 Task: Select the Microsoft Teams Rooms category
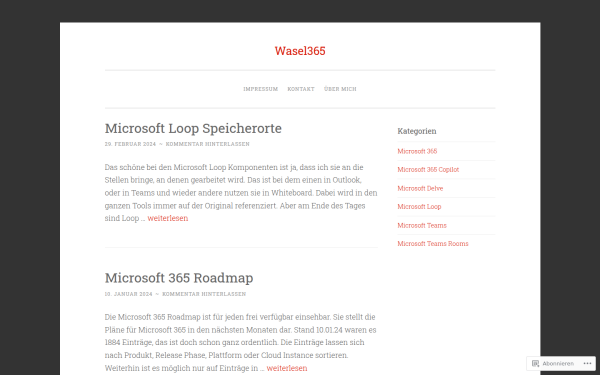click(433, 244)
